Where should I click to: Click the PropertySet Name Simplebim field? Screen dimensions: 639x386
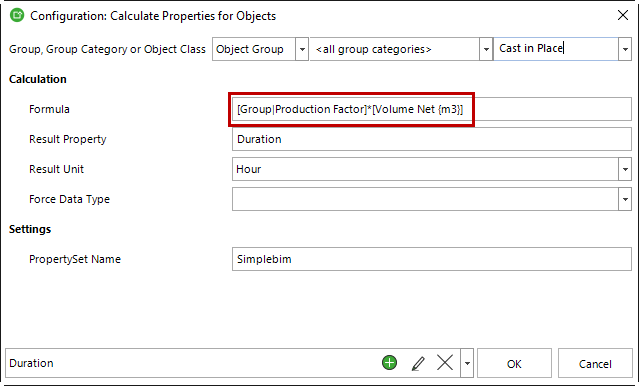click(432, 259)
